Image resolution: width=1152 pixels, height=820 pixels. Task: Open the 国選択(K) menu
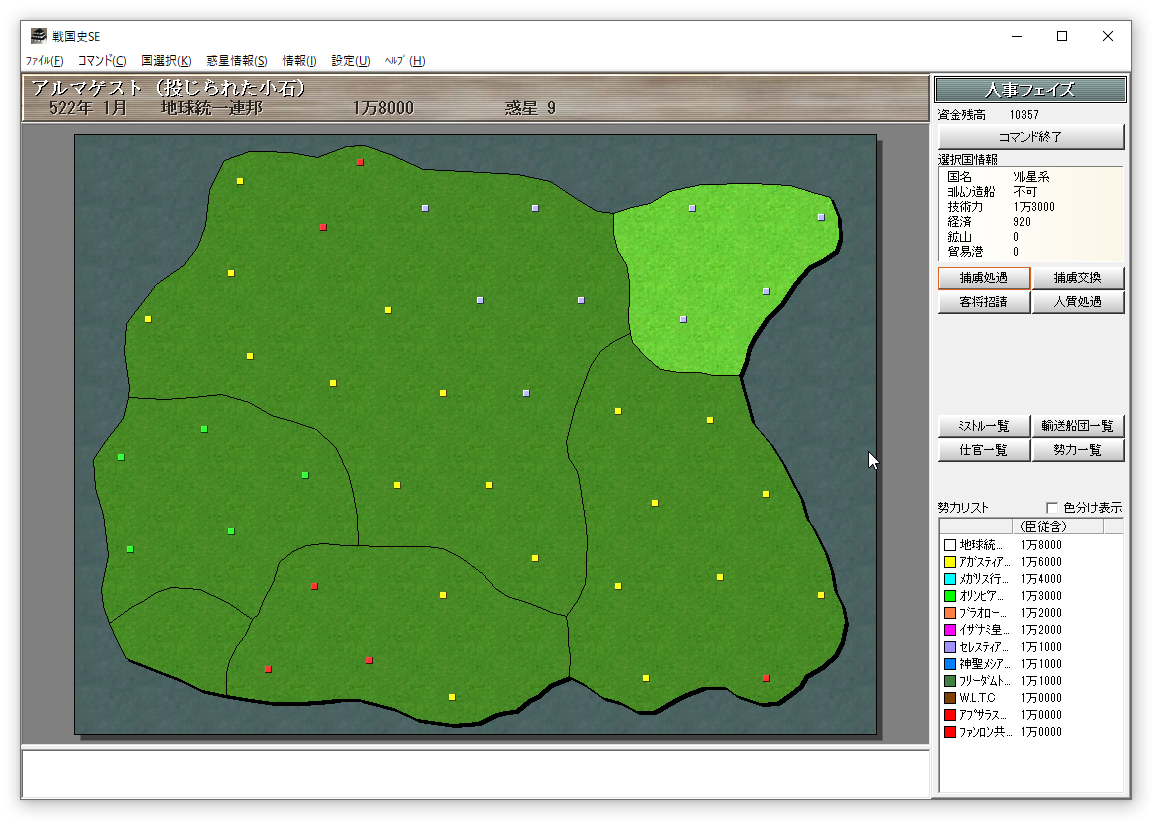point(166,61)
